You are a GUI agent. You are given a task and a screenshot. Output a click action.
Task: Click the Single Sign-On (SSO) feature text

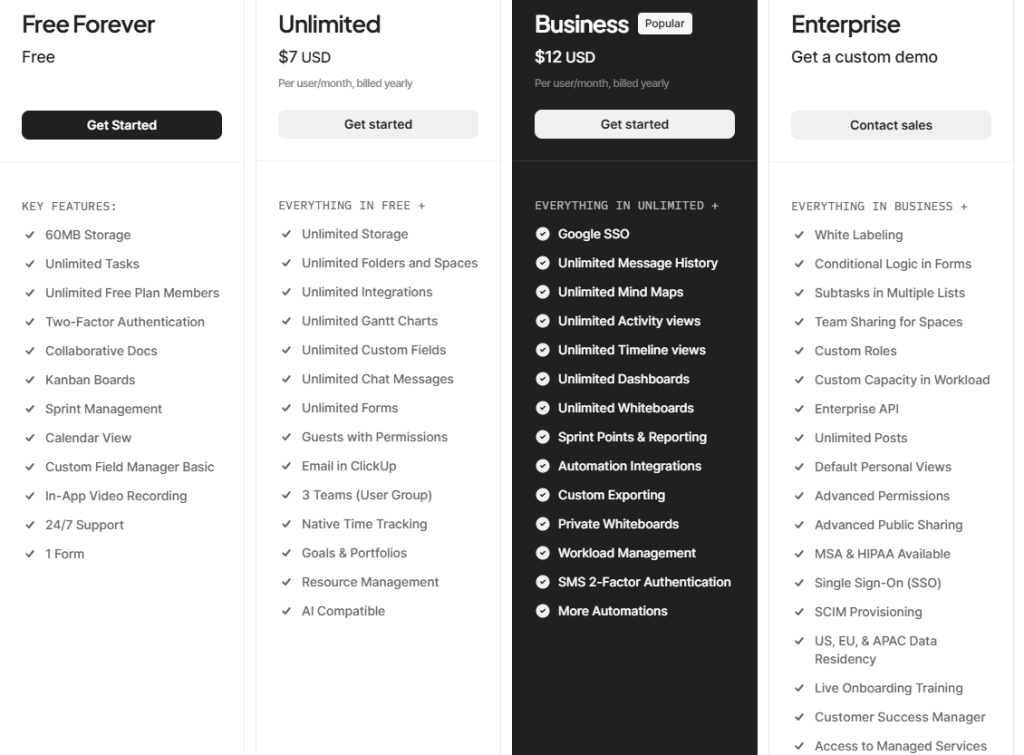[x=878, y=583]
